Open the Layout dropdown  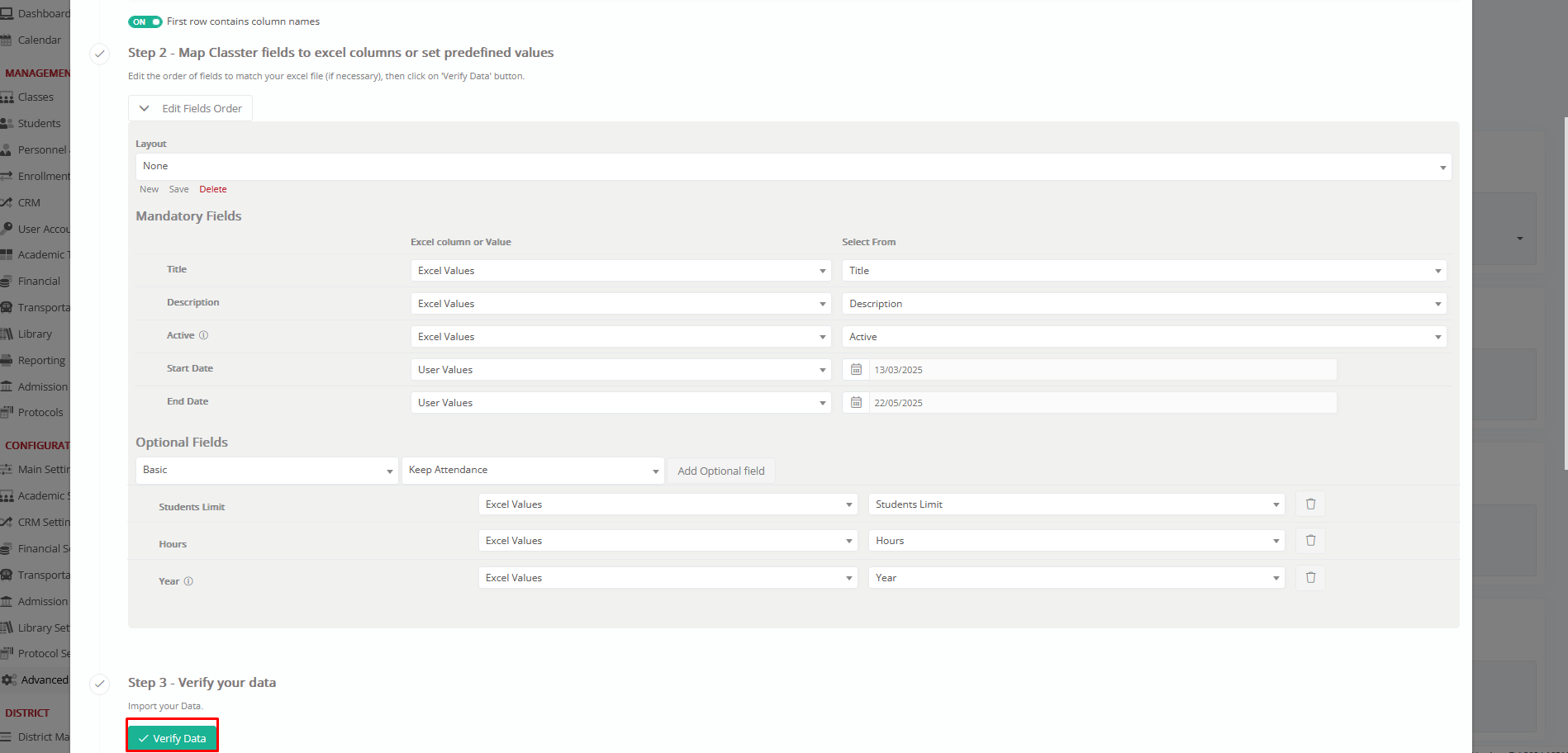click(793, 167)
